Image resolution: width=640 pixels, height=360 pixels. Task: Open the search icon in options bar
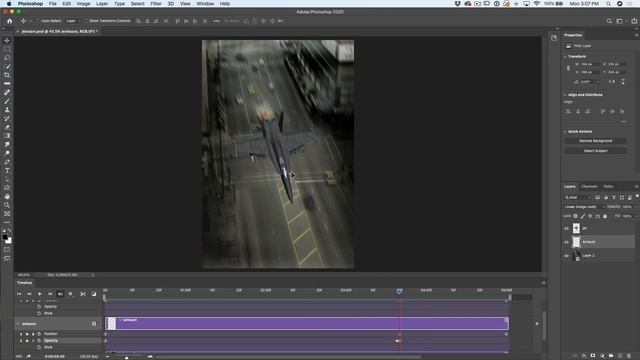click(x=609, y=21)
